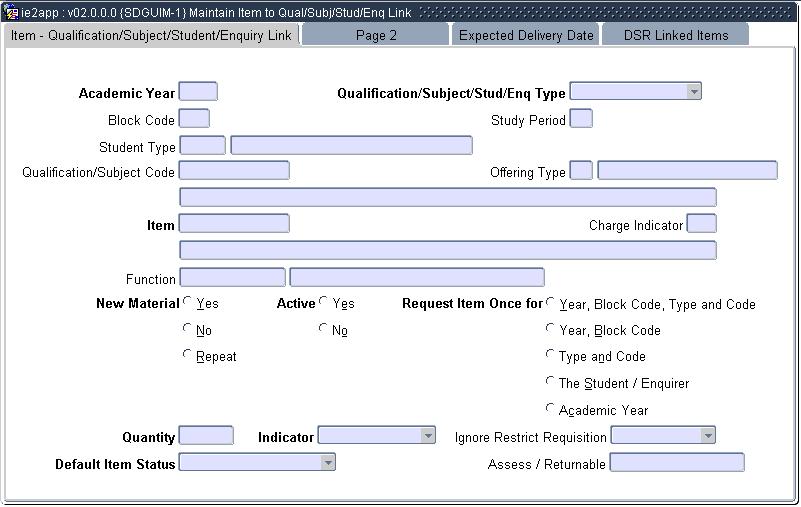Screen dimensions: 801x507
Task: Click the Item code field
Action: point(234,224)
